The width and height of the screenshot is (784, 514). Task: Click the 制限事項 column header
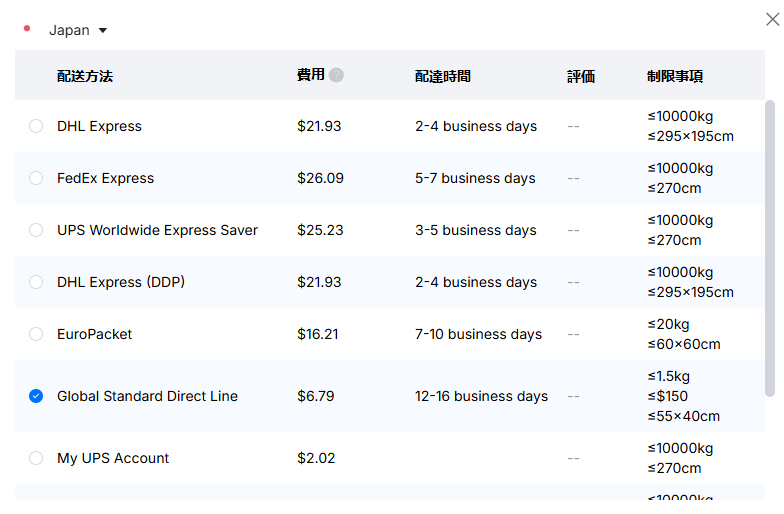pyautogui.click(x=675, y=76)
